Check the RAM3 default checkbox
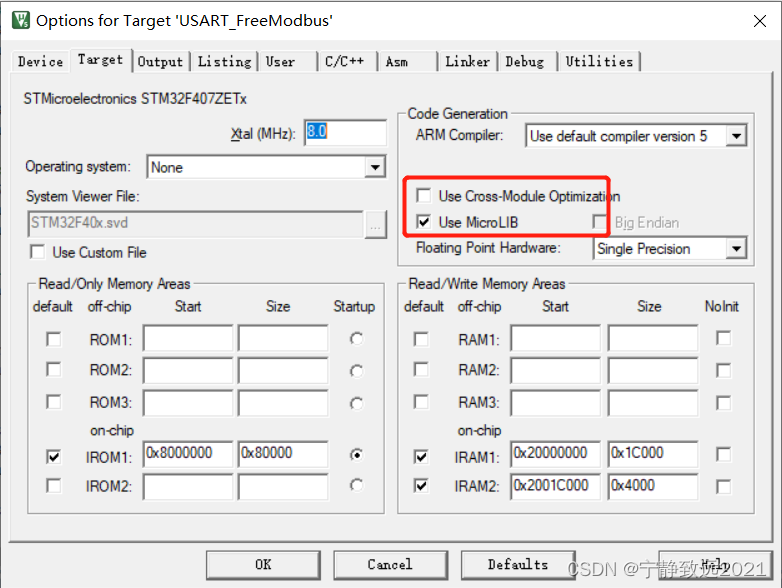Viewport: 782px width, 588px height. (x=421, y=401)
